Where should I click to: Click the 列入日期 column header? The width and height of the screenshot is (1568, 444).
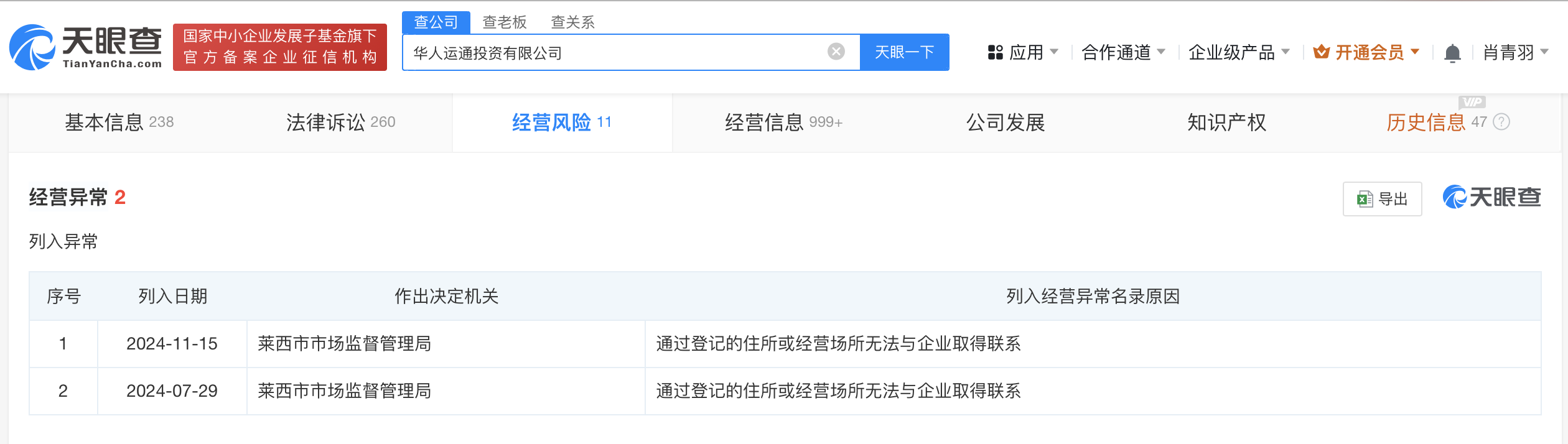click(x=172, y=296)
